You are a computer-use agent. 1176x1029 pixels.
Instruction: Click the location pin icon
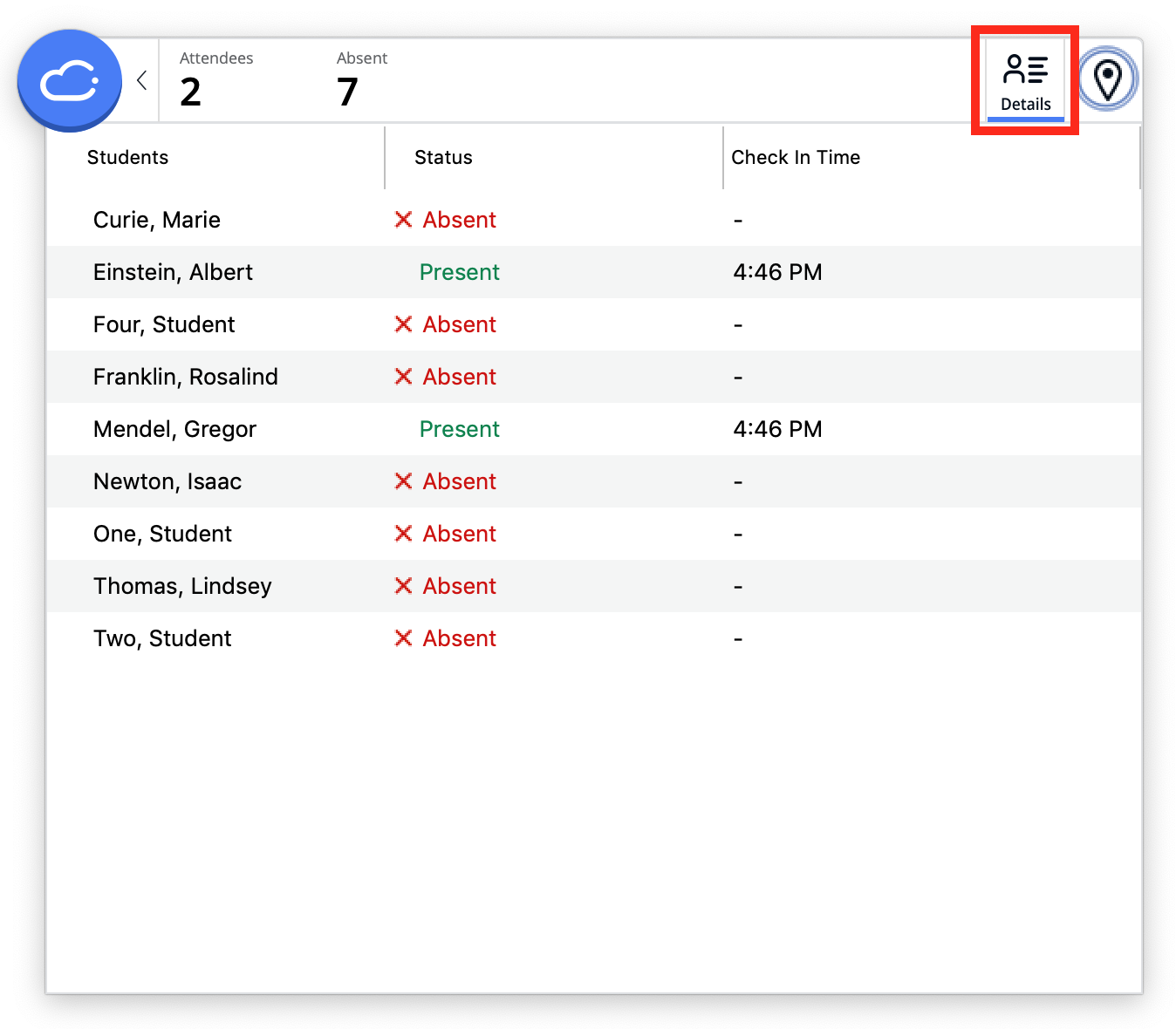[1108, 78]
